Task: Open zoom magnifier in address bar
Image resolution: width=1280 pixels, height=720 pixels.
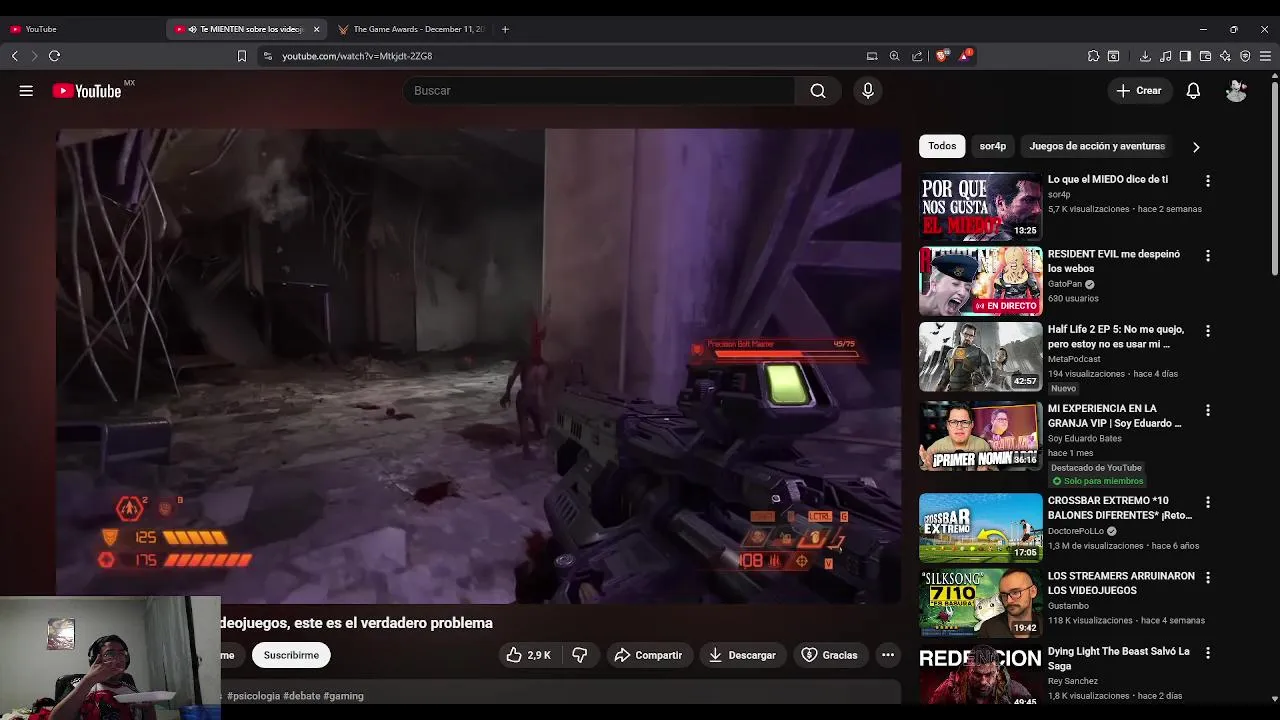Action: pyautogui.click(x=894, y=56)
